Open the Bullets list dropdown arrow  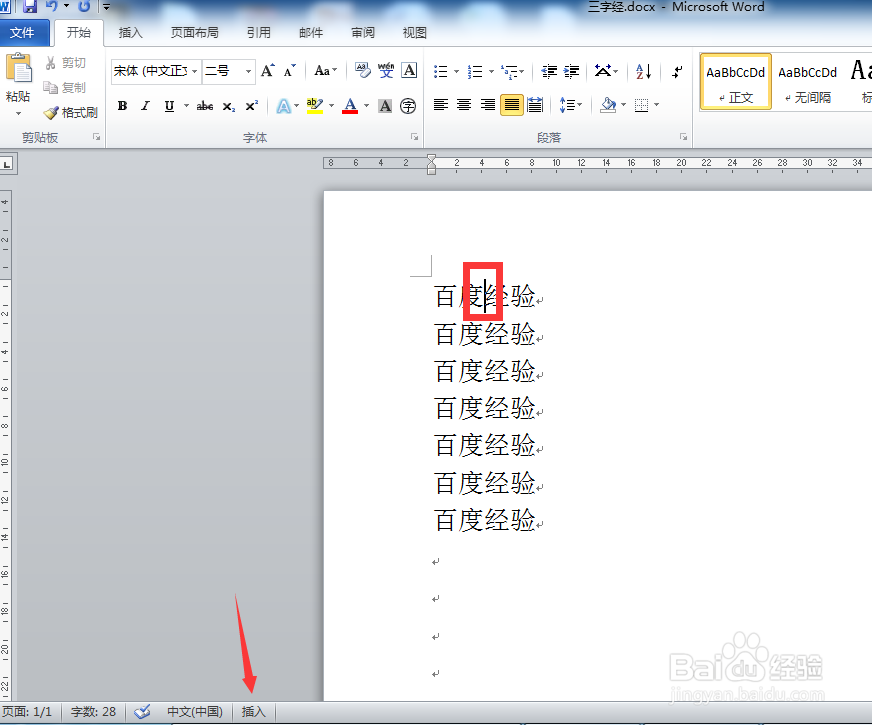point(457,71)
